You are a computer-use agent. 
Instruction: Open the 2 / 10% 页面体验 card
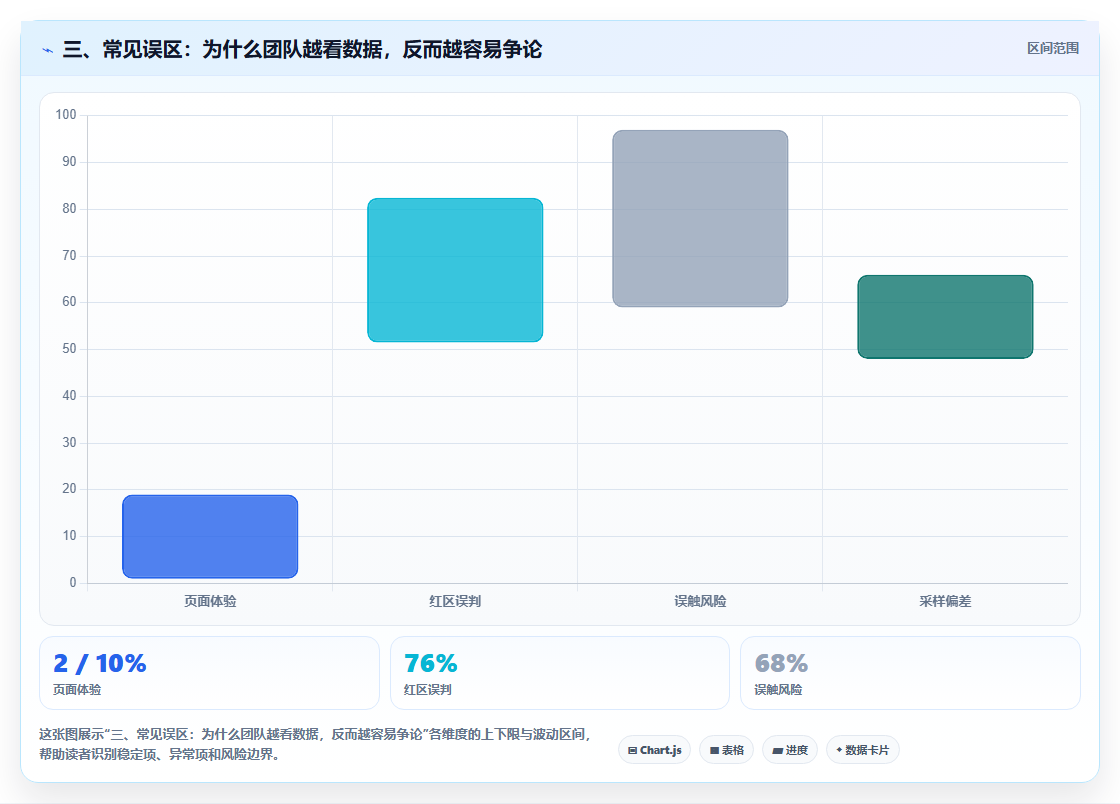click(x=209, y=673)
